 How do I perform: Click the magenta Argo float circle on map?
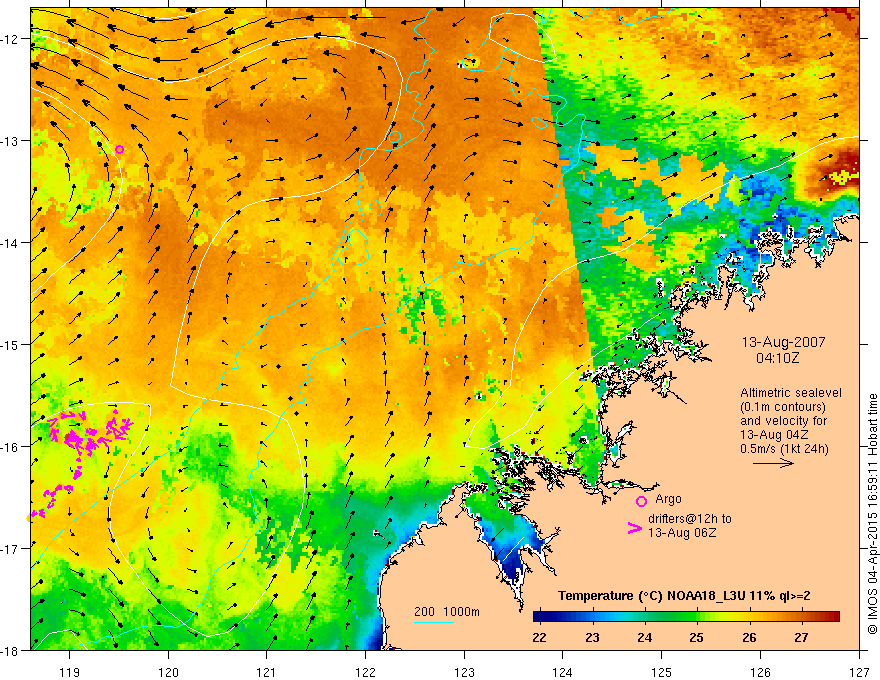[120, 149]
